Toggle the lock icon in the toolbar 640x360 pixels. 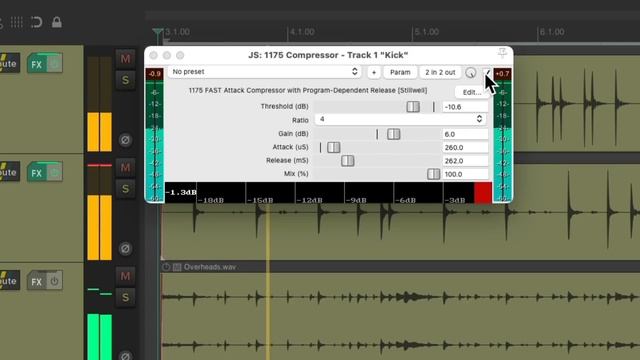(57, 22)
